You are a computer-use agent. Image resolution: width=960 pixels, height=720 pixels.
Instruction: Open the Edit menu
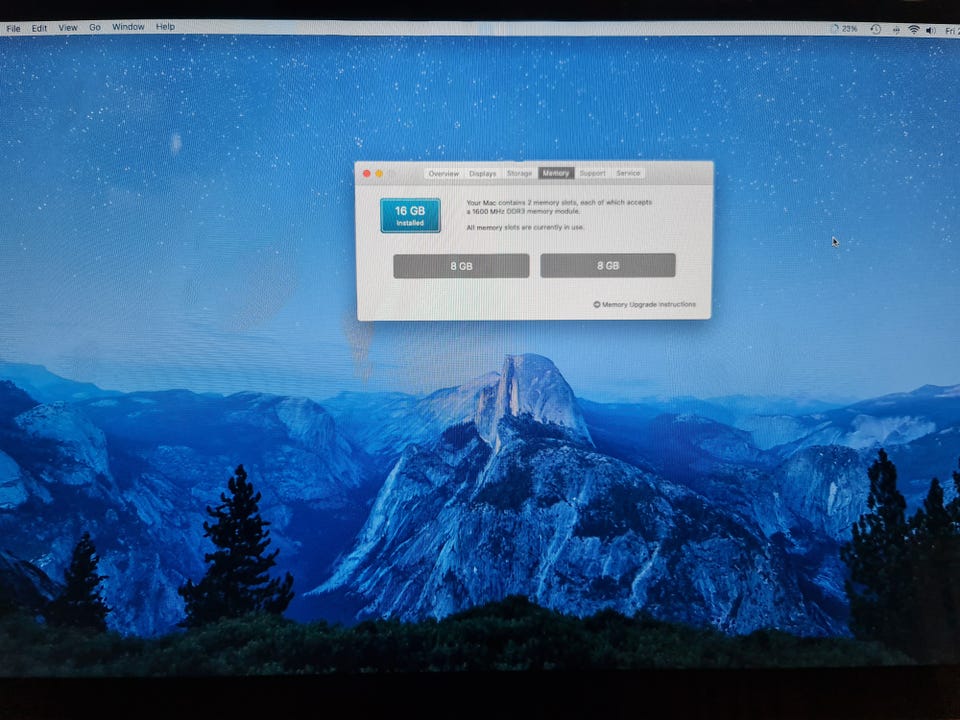[39, 28]
